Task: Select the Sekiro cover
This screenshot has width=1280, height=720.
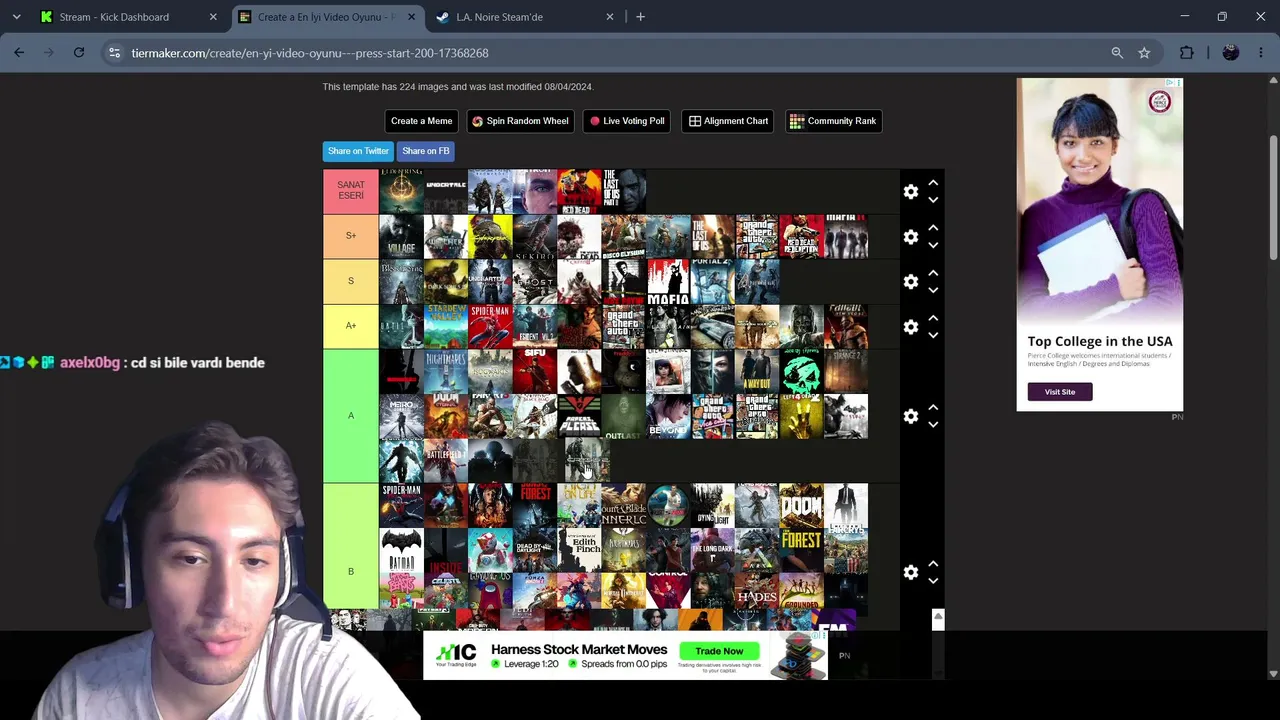Action: coord(534,236)
